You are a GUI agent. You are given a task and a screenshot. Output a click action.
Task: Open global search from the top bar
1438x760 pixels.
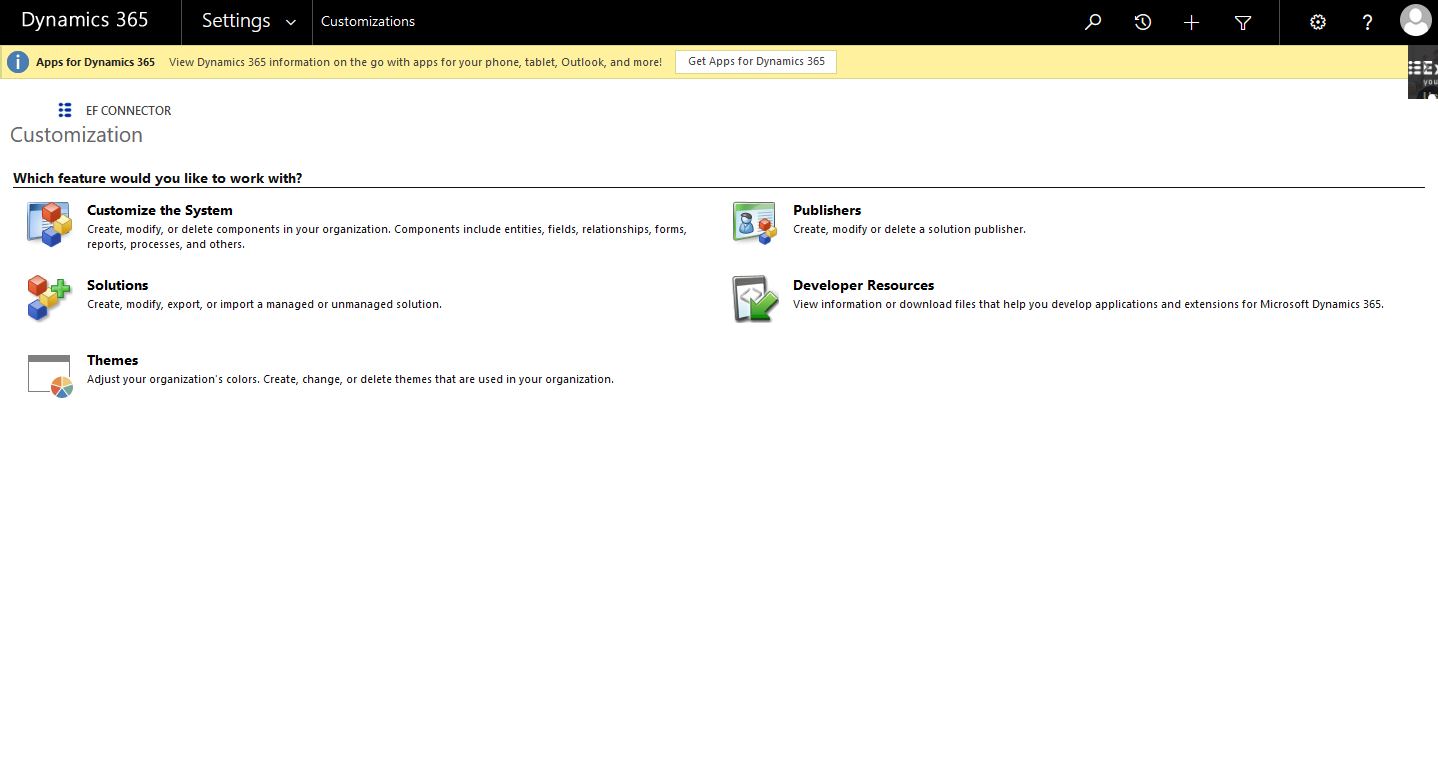click(x=1093, y=21)
